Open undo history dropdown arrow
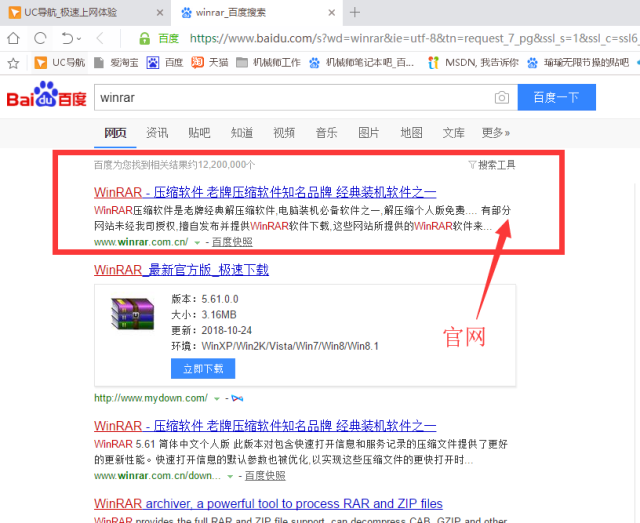 pyautogui.click(x=79, y=39)
